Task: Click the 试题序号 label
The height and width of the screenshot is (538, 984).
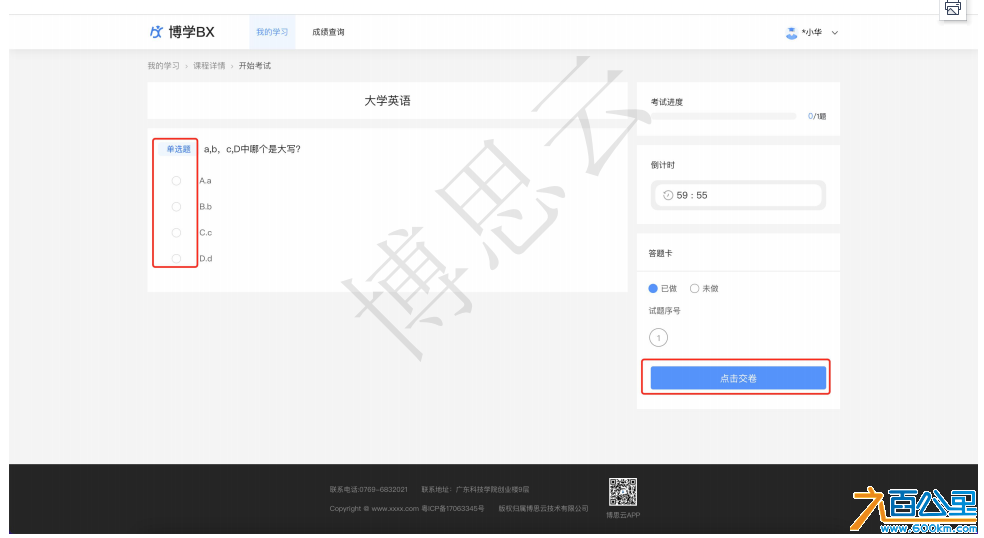Action: coord(665,311)
